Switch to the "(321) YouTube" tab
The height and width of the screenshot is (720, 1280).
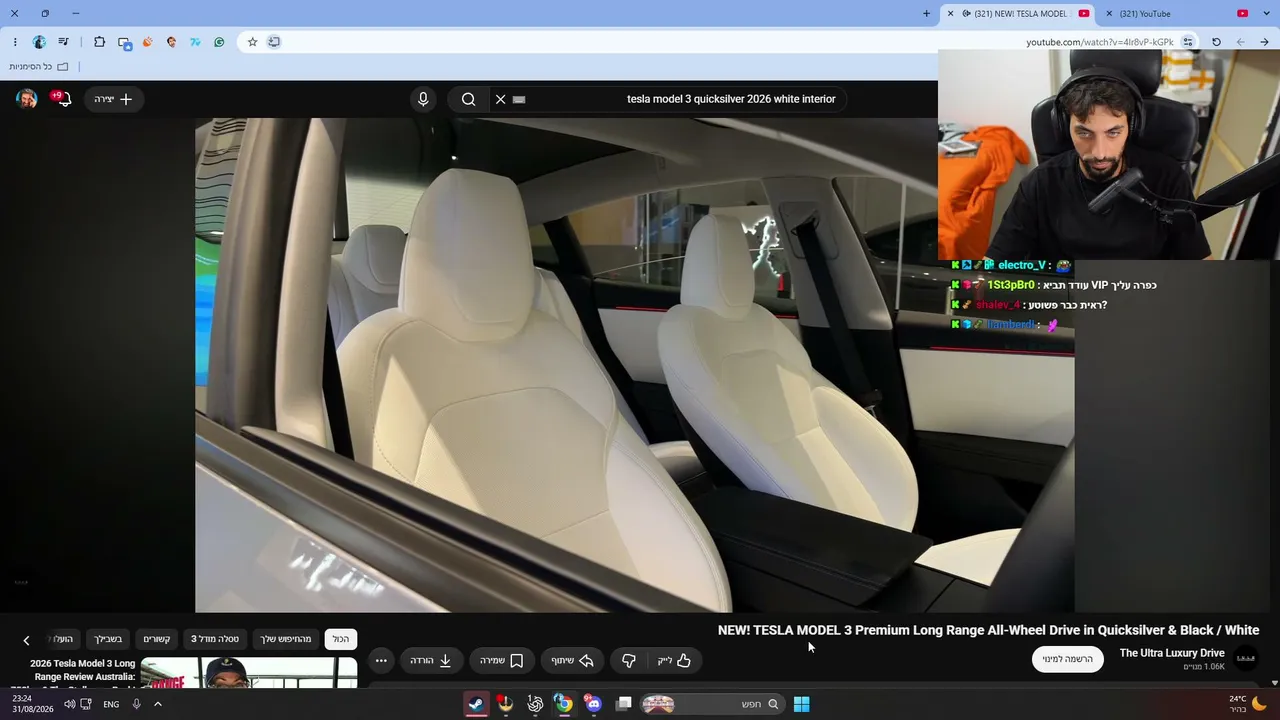coord(1175,14)
